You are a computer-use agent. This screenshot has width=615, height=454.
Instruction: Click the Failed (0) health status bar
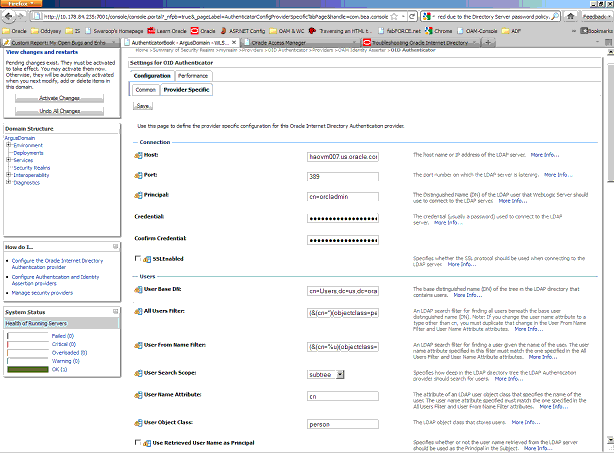[x=28, y=336]
